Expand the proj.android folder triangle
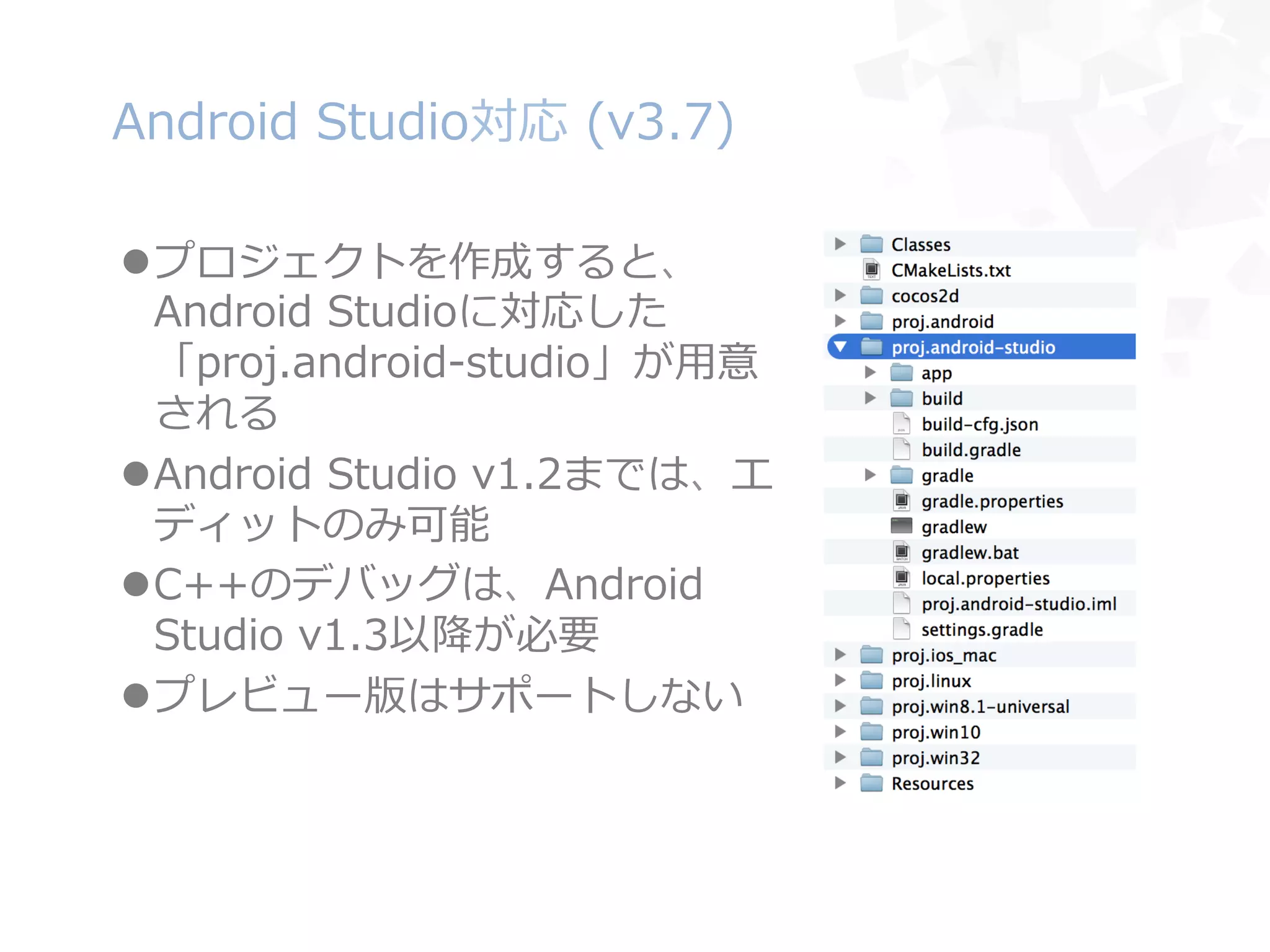Screen dimensions: 1270x952 tap(840, 320)
